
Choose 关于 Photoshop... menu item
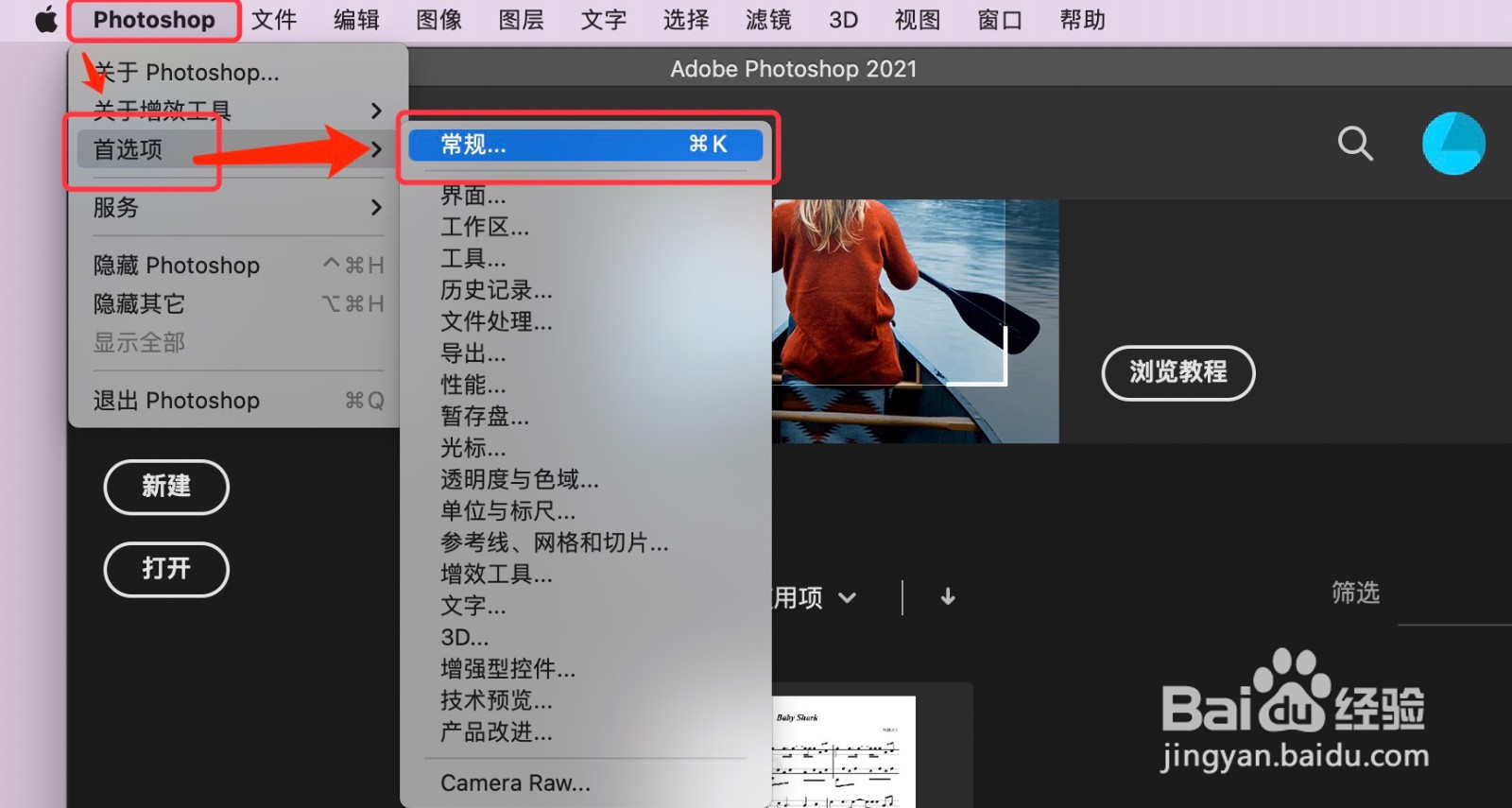[238, 72]
